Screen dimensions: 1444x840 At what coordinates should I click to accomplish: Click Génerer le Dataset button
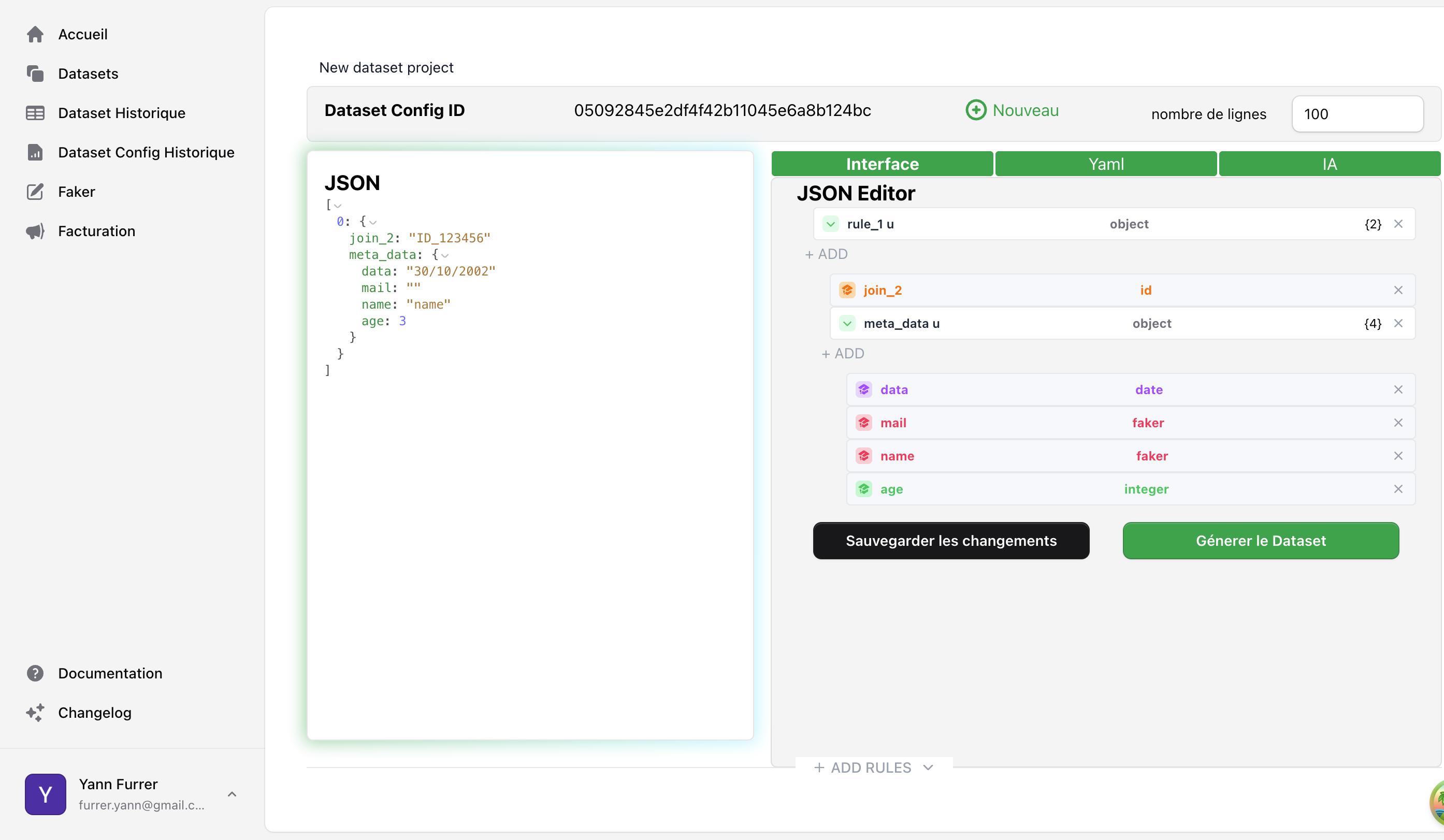pyautogui.click(x=1260, y=541)
